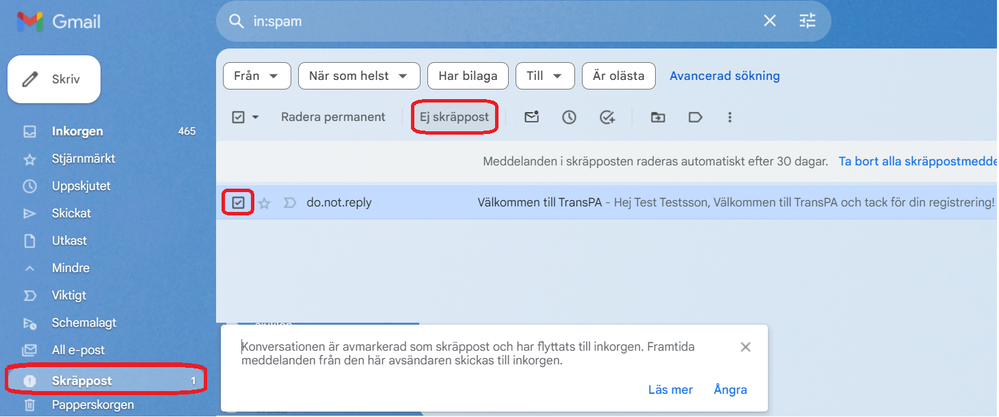Image resolution: width=999 pixels, height=417 pixels.
Task: Open the three-dot more menu
Action: [730, 117]
